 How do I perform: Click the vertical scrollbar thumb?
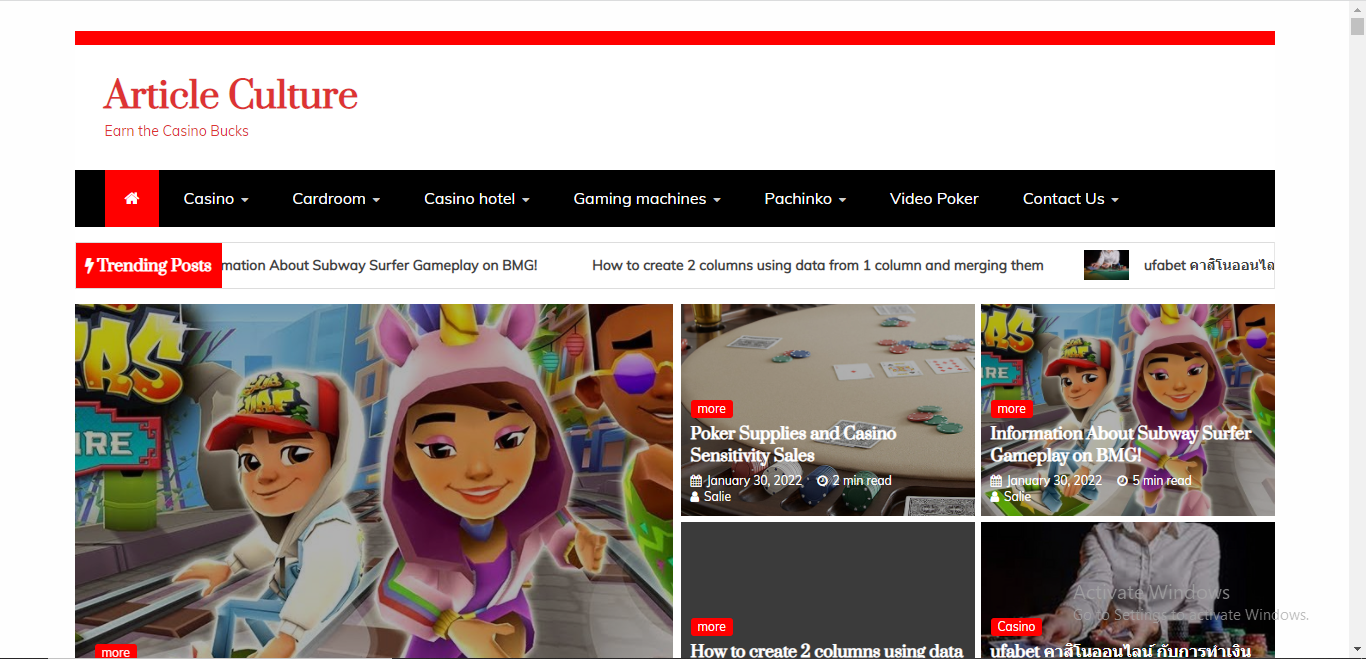click(x=1357, y=27)
